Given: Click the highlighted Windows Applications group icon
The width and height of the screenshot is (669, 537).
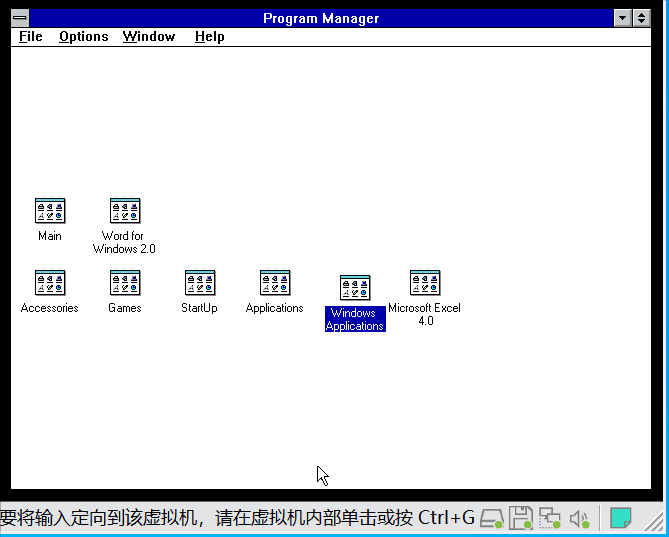Looking at the screenshot, I should pos(355,288).
